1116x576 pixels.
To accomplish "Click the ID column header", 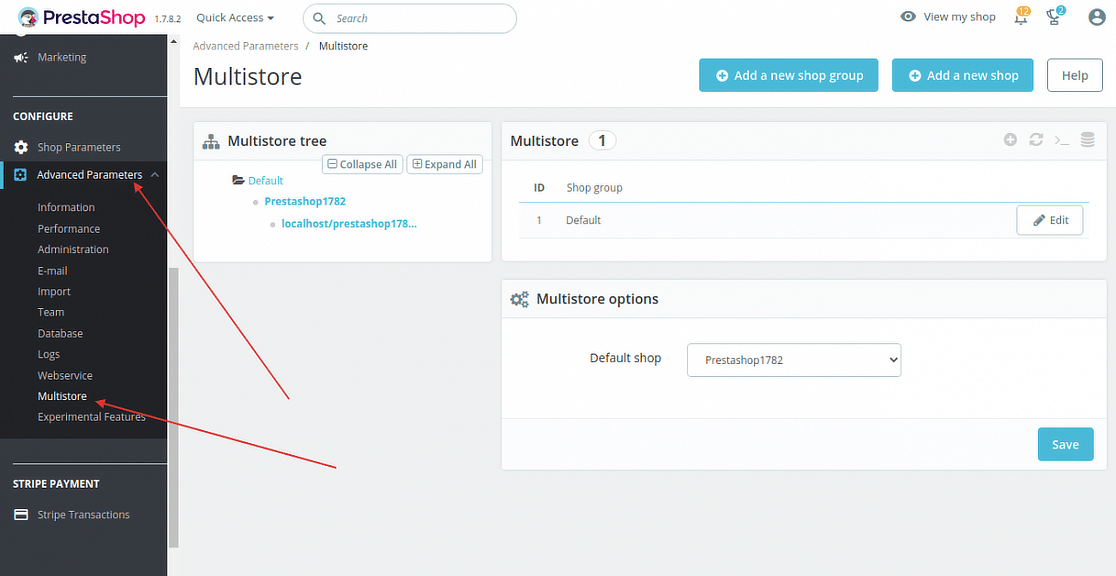I will pos(539,188).
